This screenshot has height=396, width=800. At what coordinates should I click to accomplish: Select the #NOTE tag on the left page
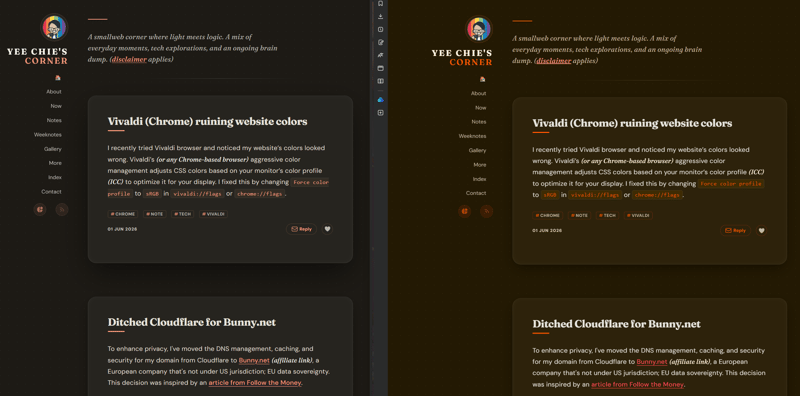[x=155, y=214]
